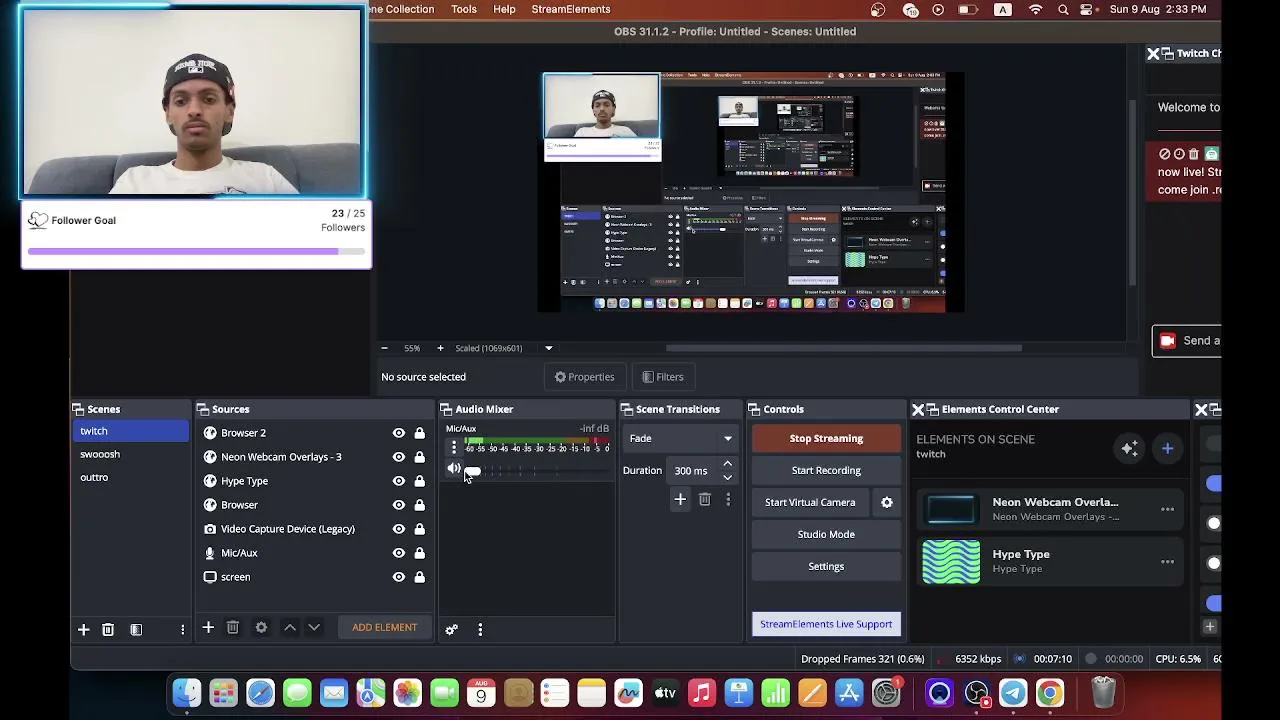Add an element with the blue plus icon
This screenshot has height=720, width=1280.
pyautogui.click(x=1167, y=449)
